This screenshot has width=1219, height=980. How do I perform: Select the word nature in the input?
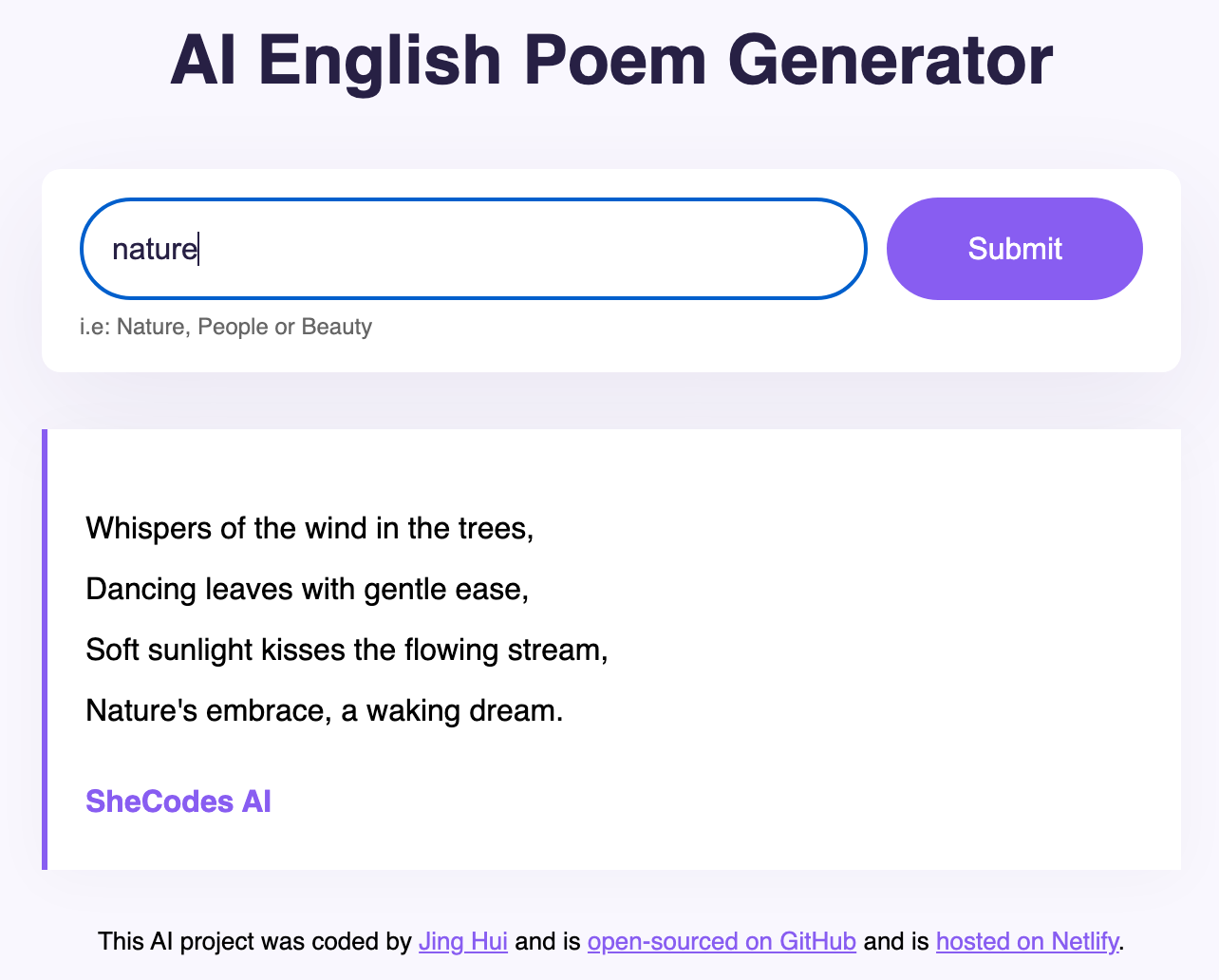click(x=153, y=249)
